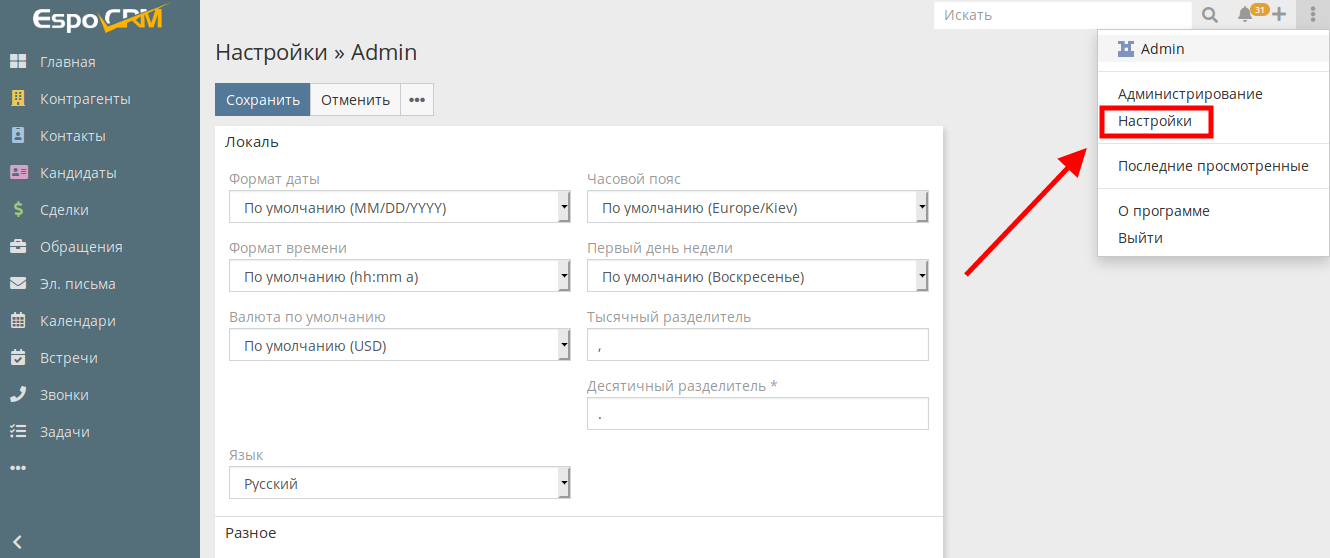Open Кандидаты section
Image resolution: width=1330 pixels, height=558 pixels.
pos(78,173)
